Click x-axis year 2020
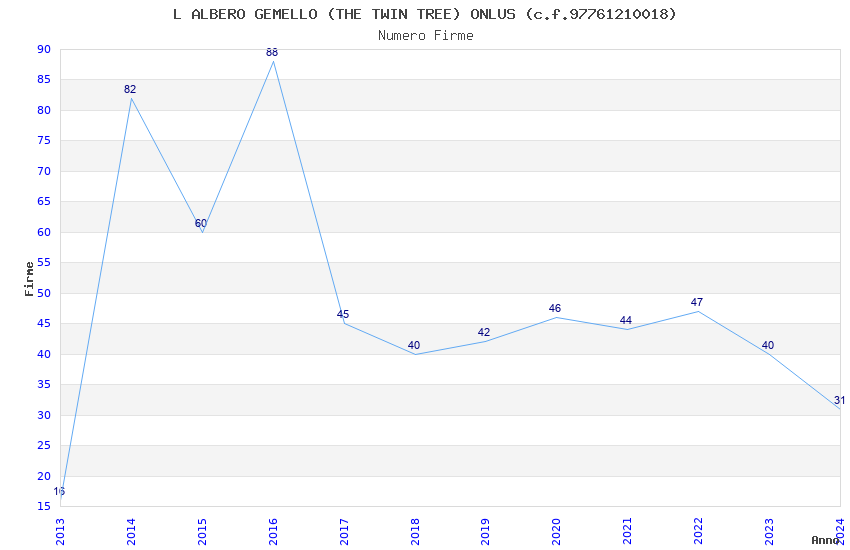The width and height of the screenshot is (850, 550). pyautogui.click(x=556, y=531)
